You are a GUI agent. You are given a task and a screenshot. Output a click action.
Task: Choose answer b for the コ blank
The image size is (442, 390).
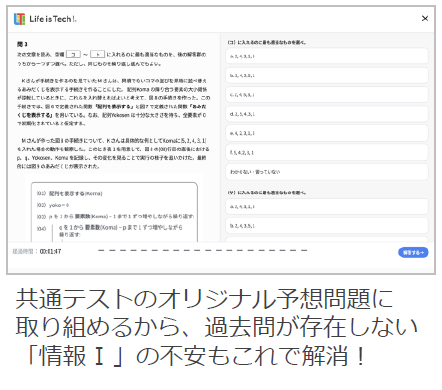pos(327,75)
